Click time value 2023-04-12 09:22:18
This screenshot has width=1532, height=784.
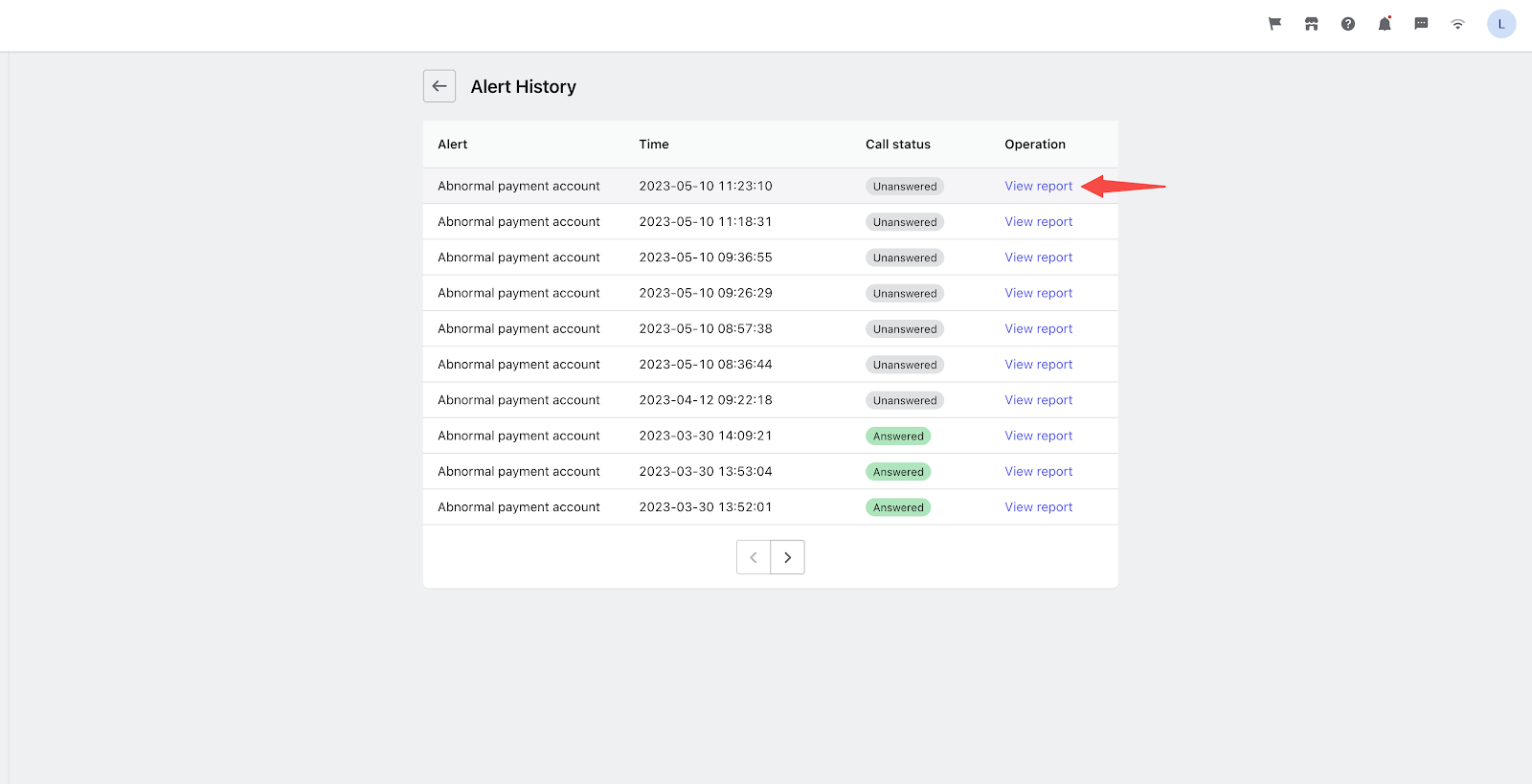coord(706,400)
